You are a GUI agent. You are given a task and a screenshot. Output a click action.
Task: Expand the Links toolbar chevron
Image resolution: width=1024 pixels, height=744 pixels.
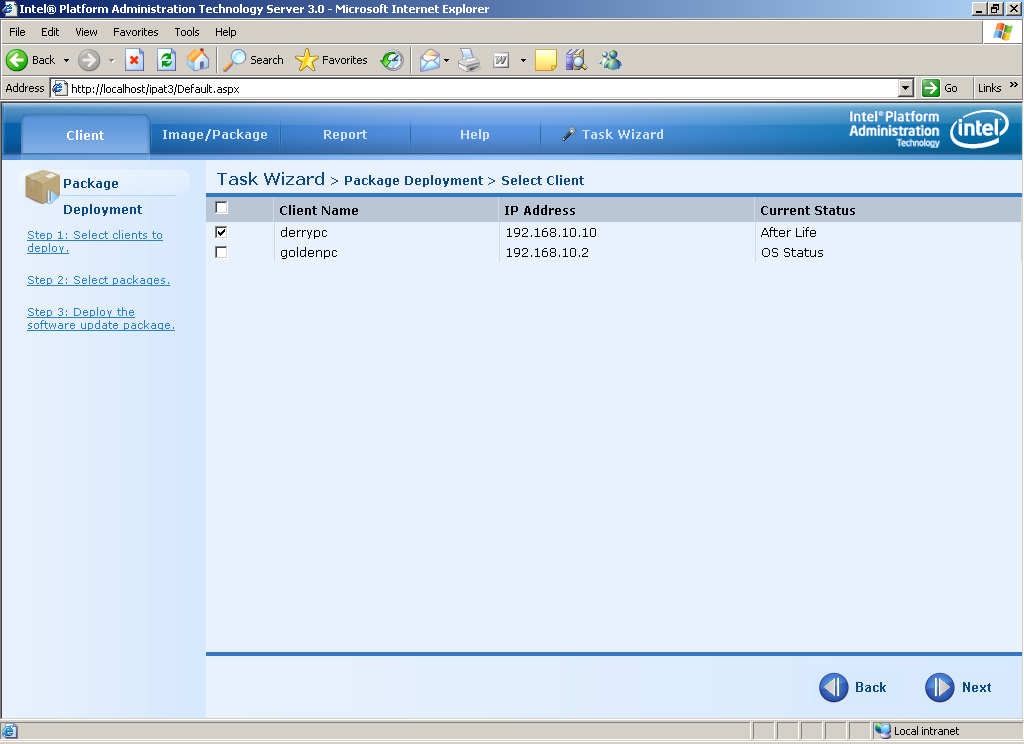1014,85
